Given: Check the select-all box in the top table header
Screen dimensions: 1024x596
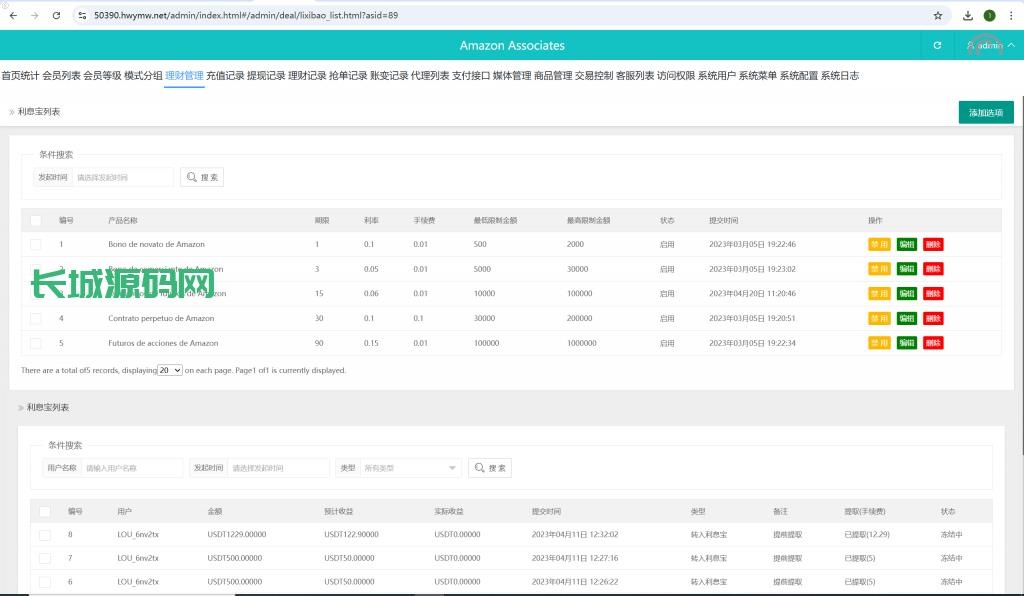Looking at the screenshot, I should [36, 220].
